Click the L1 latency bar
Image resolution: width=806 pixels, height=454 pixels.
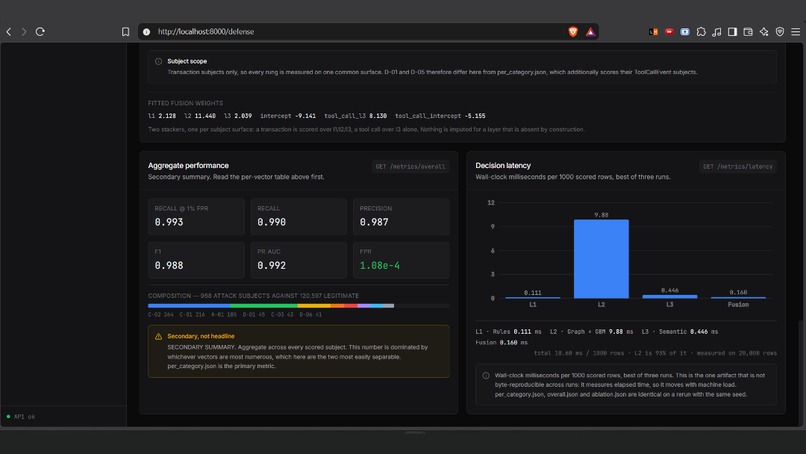coord(533,297)
